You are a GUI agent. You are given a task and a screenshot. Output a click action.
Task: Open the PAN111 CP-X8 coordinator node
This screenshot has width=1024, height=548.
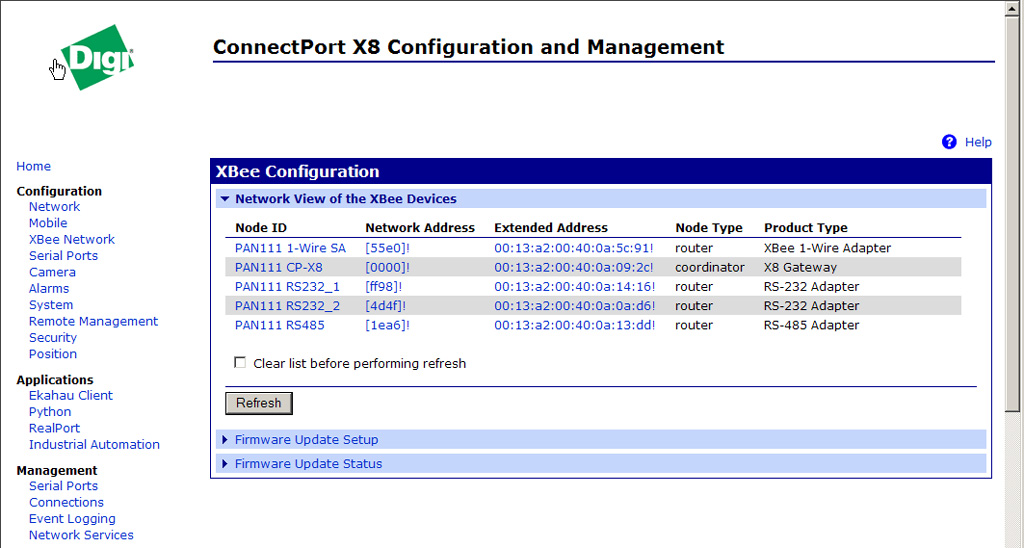pos(278,267)
